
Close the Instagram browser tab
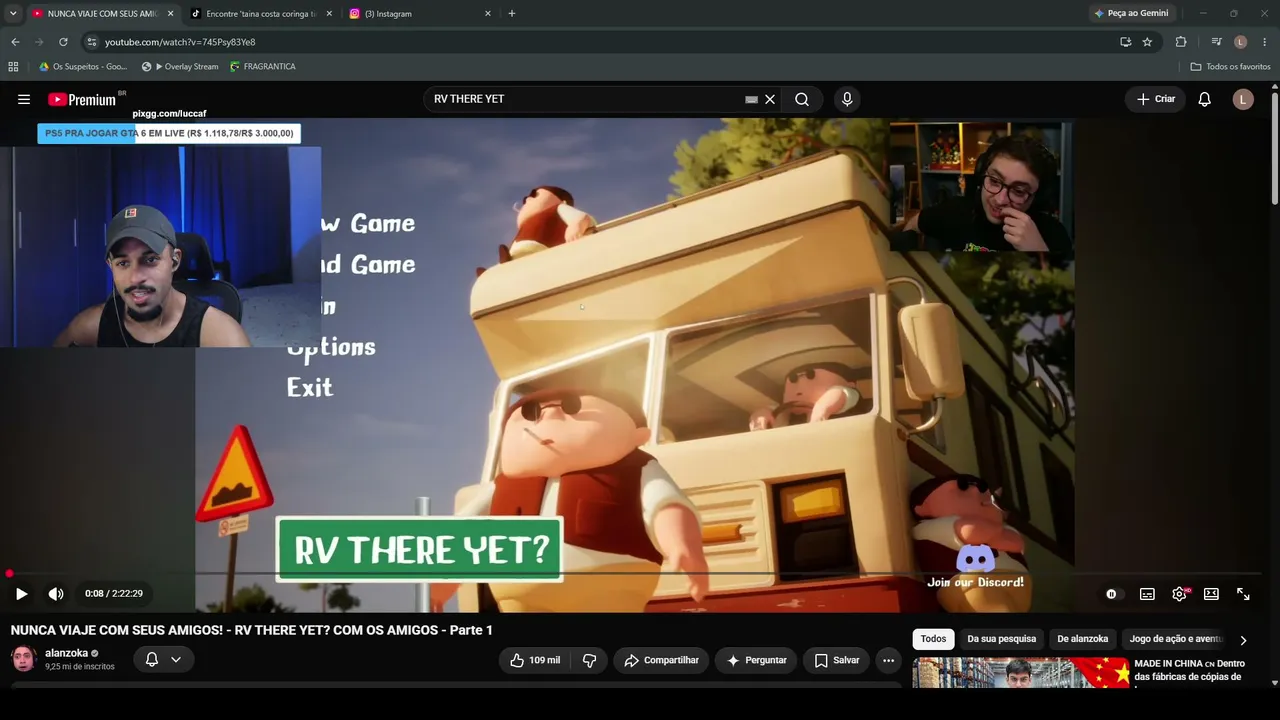[x=488, y=14]
